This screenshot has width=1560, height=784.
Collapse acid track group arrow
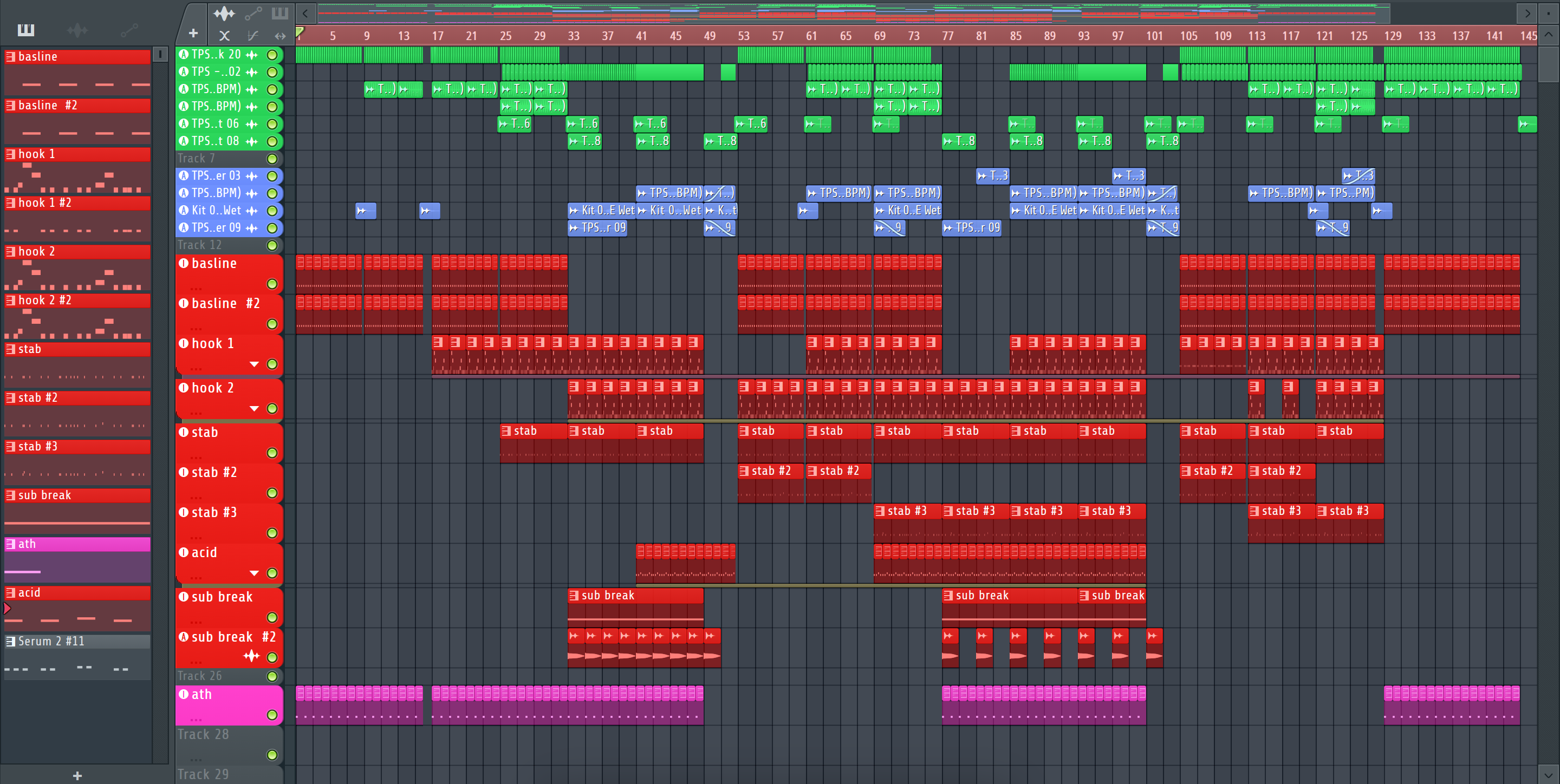pos(255,573)
